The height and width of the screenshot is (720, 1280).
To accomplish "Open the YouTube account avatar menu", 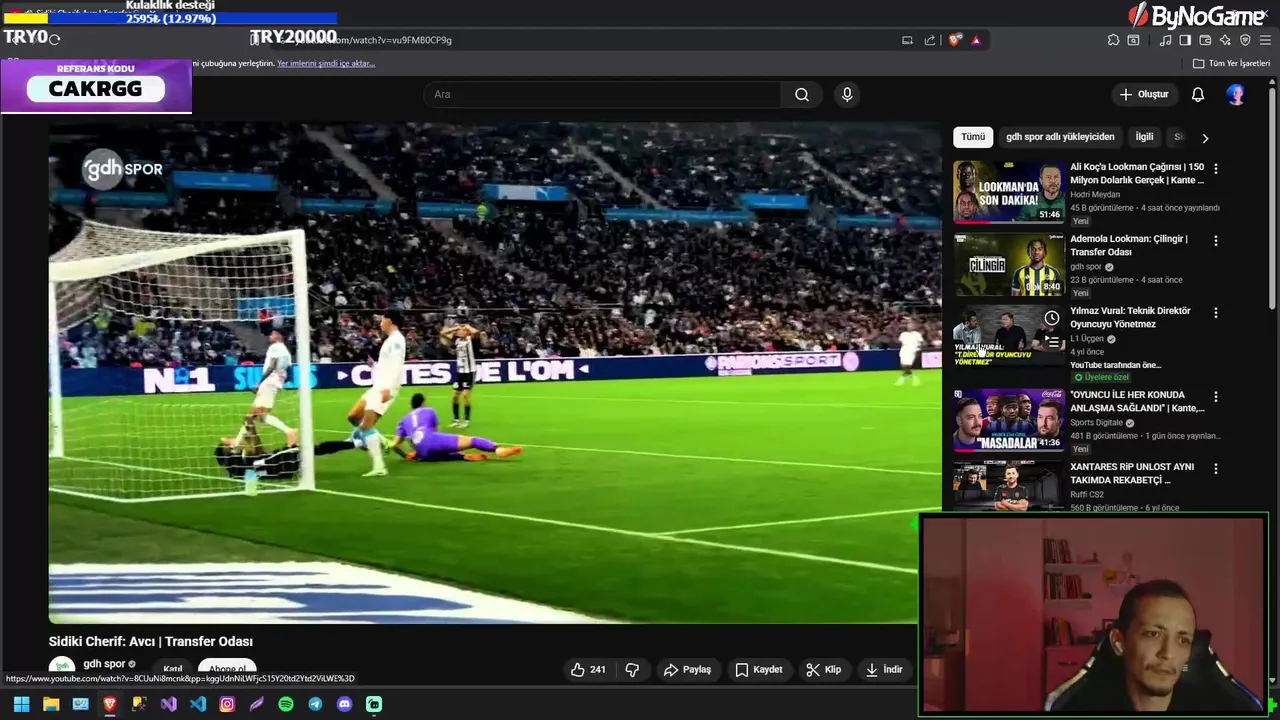I will pos(1236,94).
